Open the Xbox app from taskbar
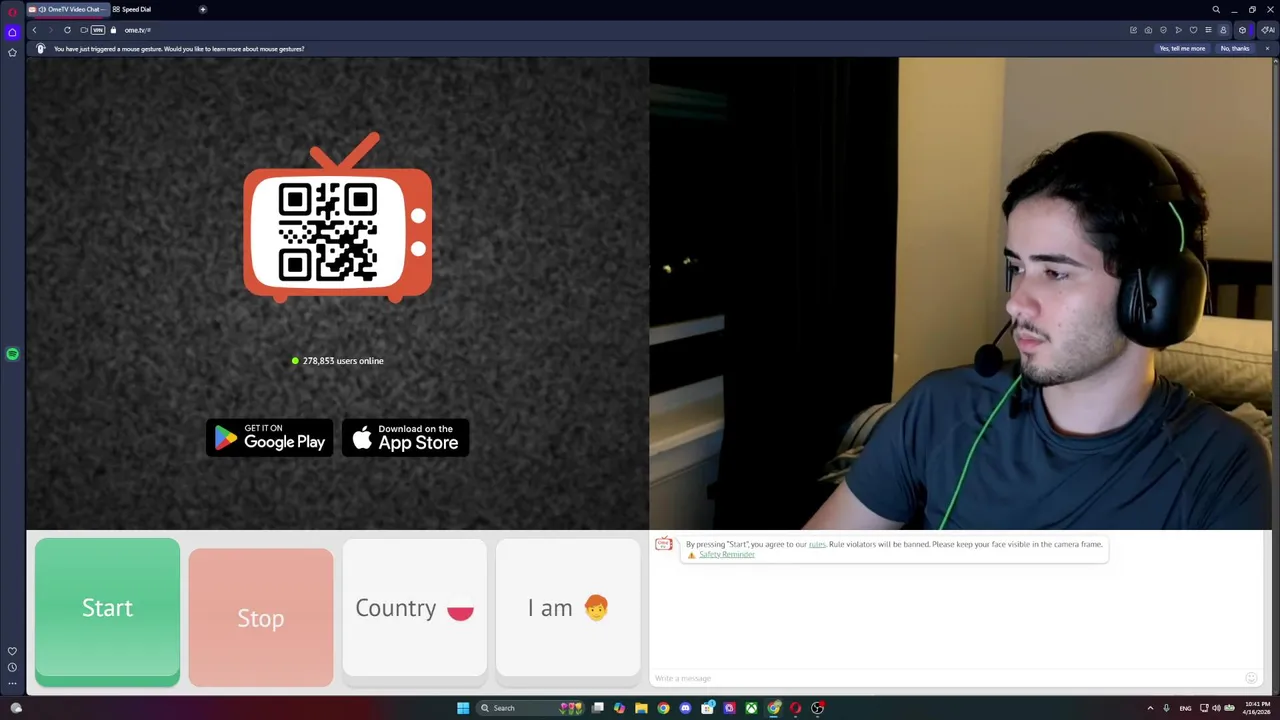The width and height of the screenshot is (1280, 720). click(x=751, y=708)
